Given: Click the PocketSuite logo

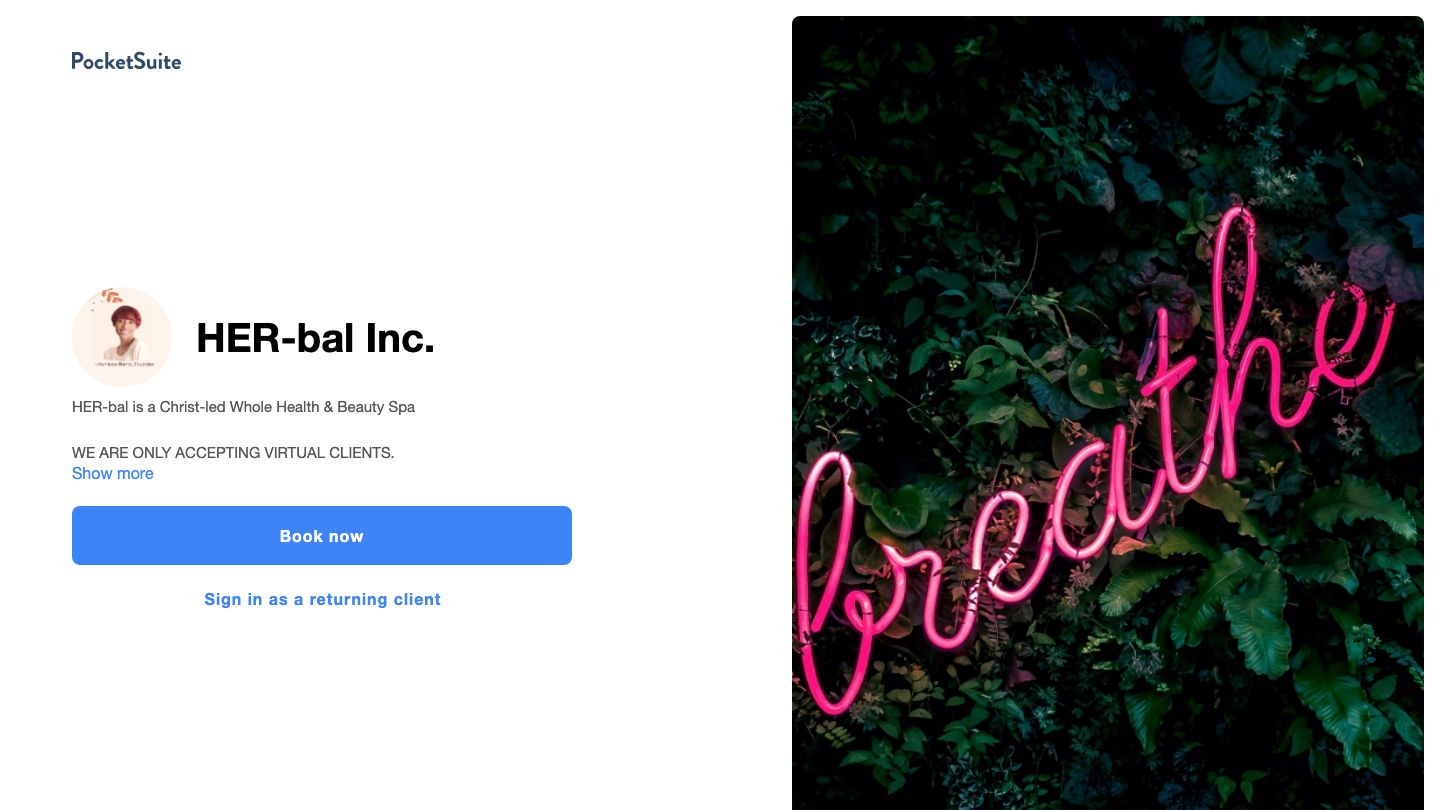Looking at the screenshot, I should click(126, 61).
